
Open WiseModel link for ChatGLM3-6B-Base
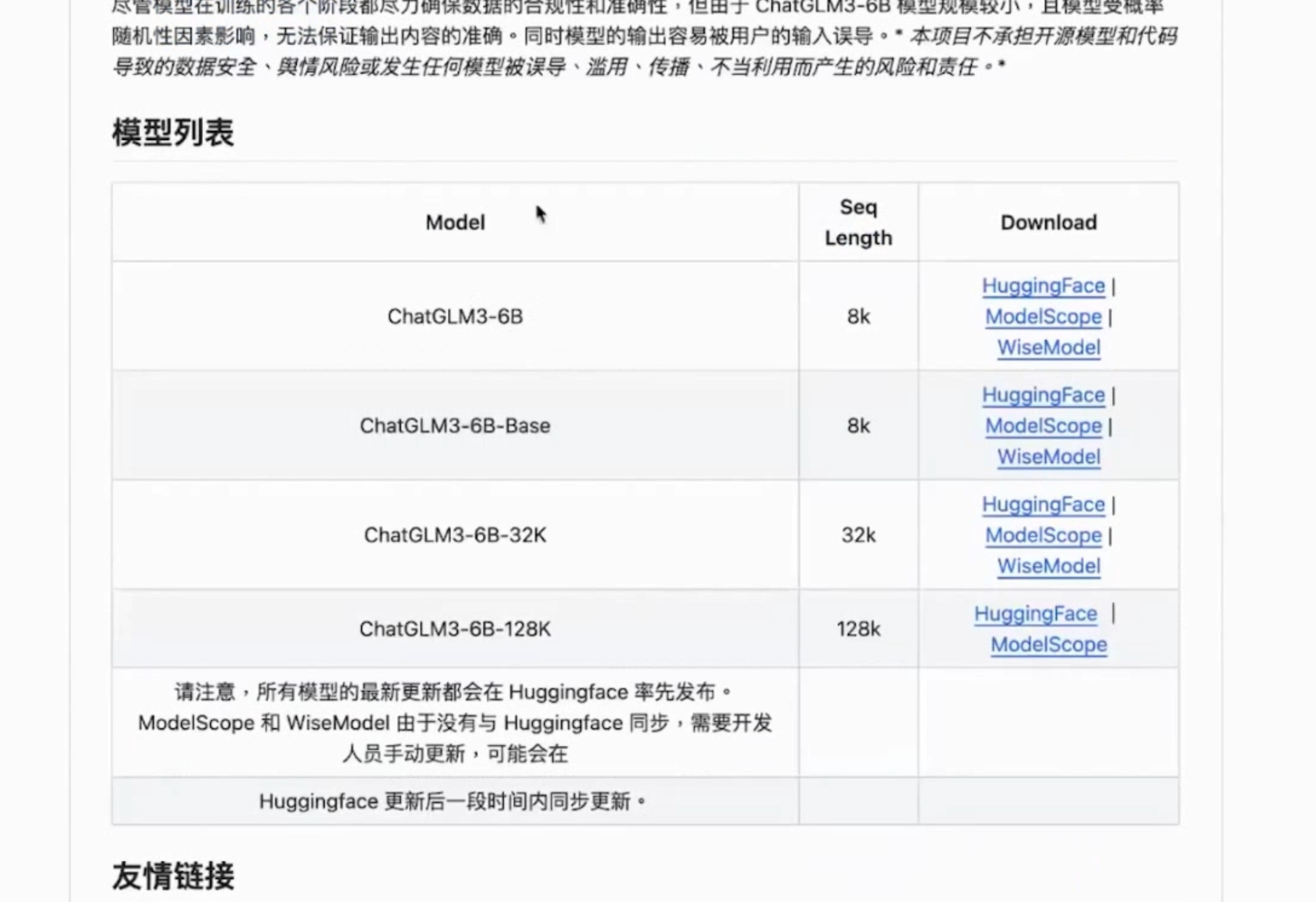coord(1048,457)
